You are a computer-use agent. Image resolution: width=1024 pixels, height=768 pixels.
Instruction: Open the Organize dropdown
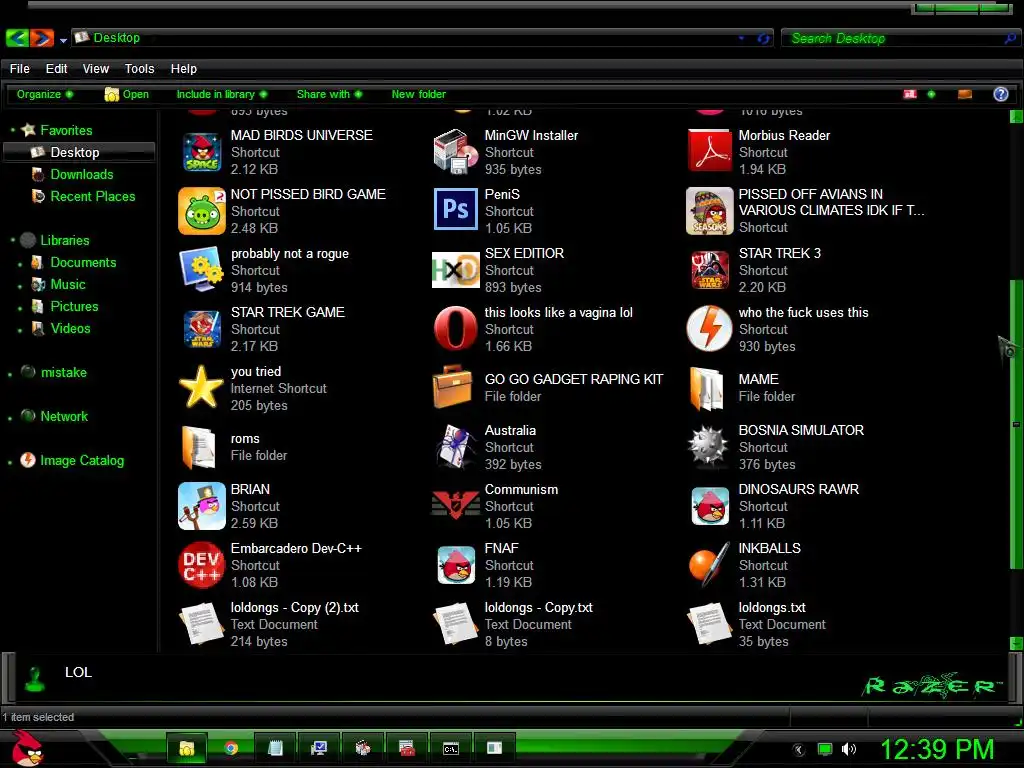click(x=44, y=94)
